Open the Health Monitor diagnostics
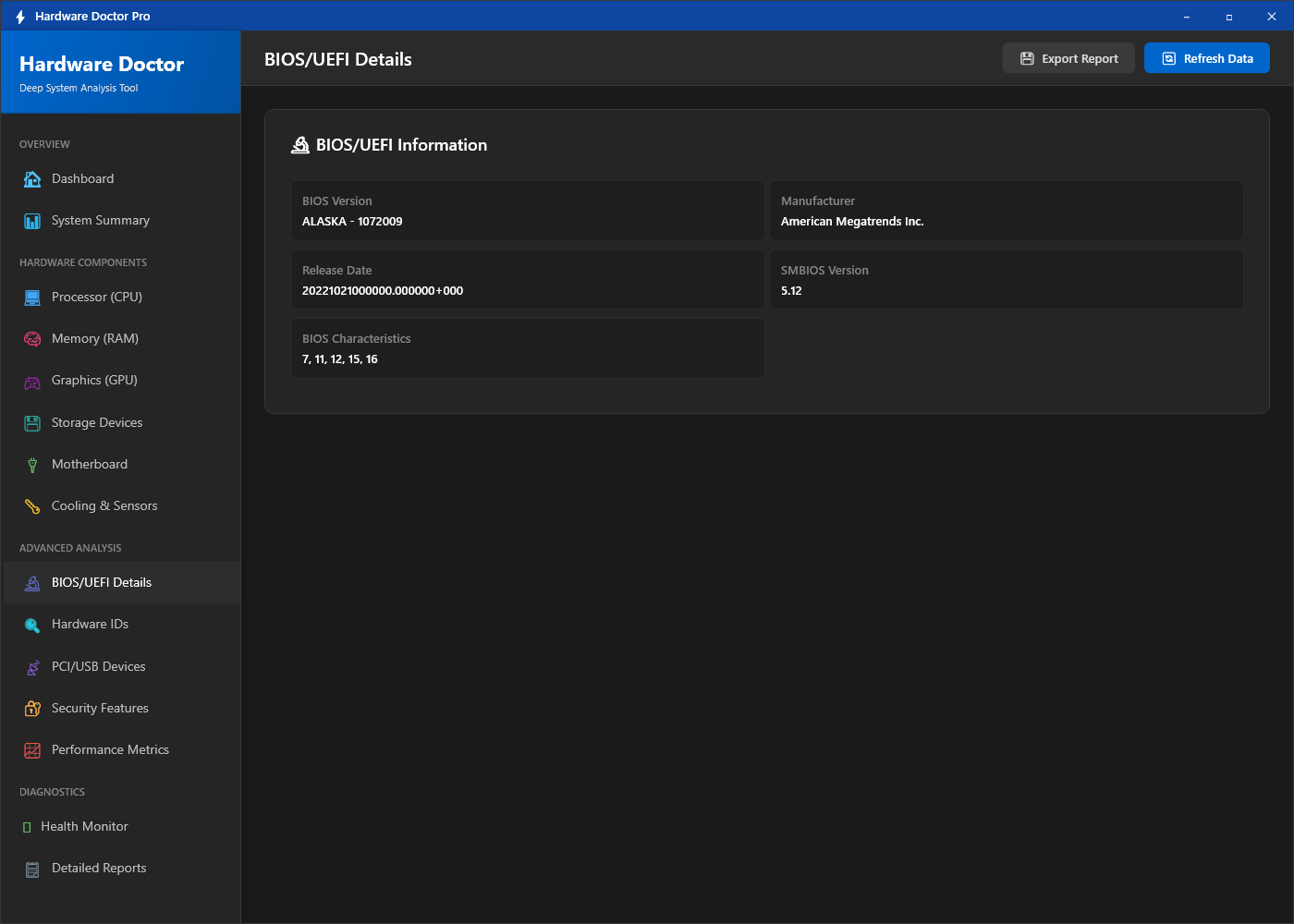The width and height of the screenshot is (1294, 924). tap(121, 827)
